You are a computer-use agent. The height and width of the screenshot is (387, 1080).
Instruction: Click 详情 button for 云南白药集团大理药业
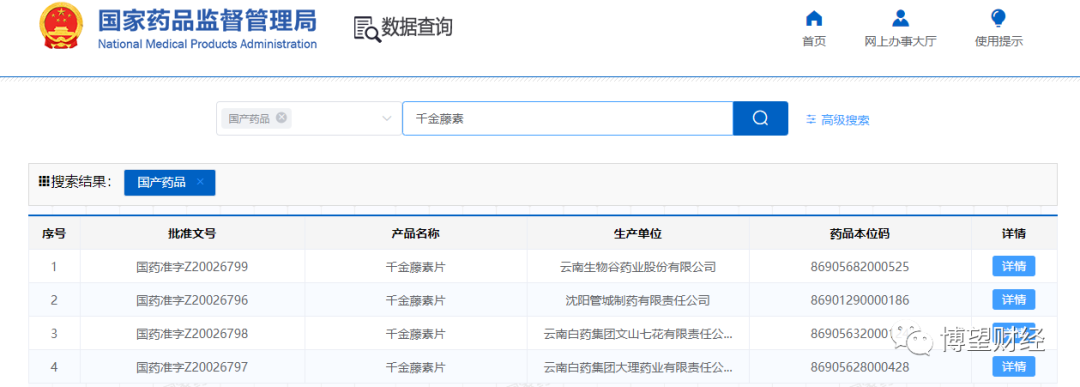1013,366
